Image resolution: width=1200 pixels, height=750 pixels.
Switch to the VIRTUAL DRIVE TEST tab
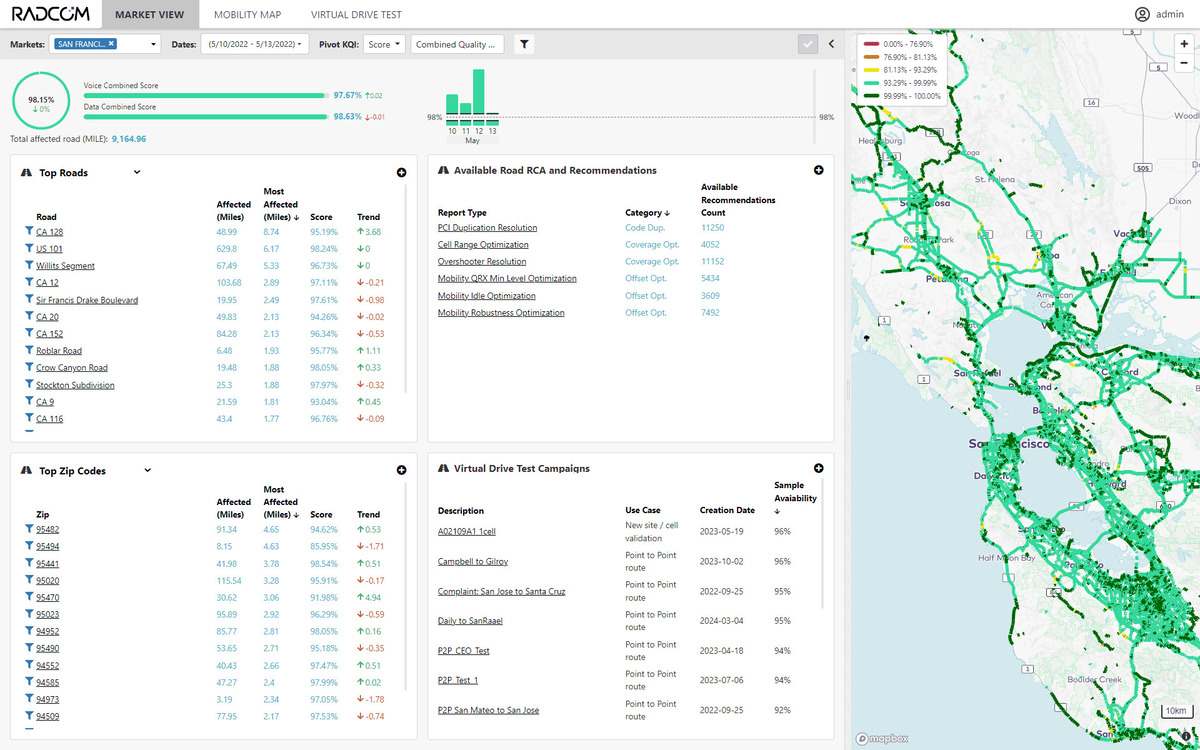[355, 14]
